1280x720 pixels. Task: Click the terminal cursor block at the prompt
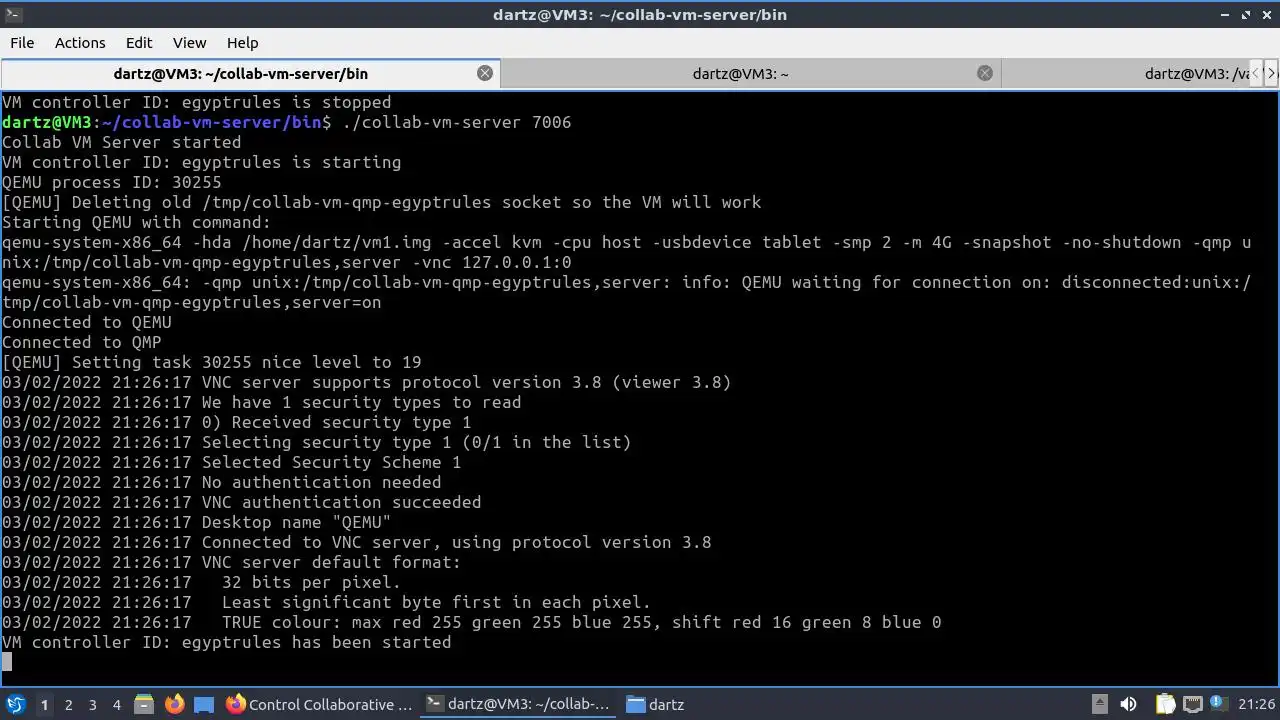(7, 662)
